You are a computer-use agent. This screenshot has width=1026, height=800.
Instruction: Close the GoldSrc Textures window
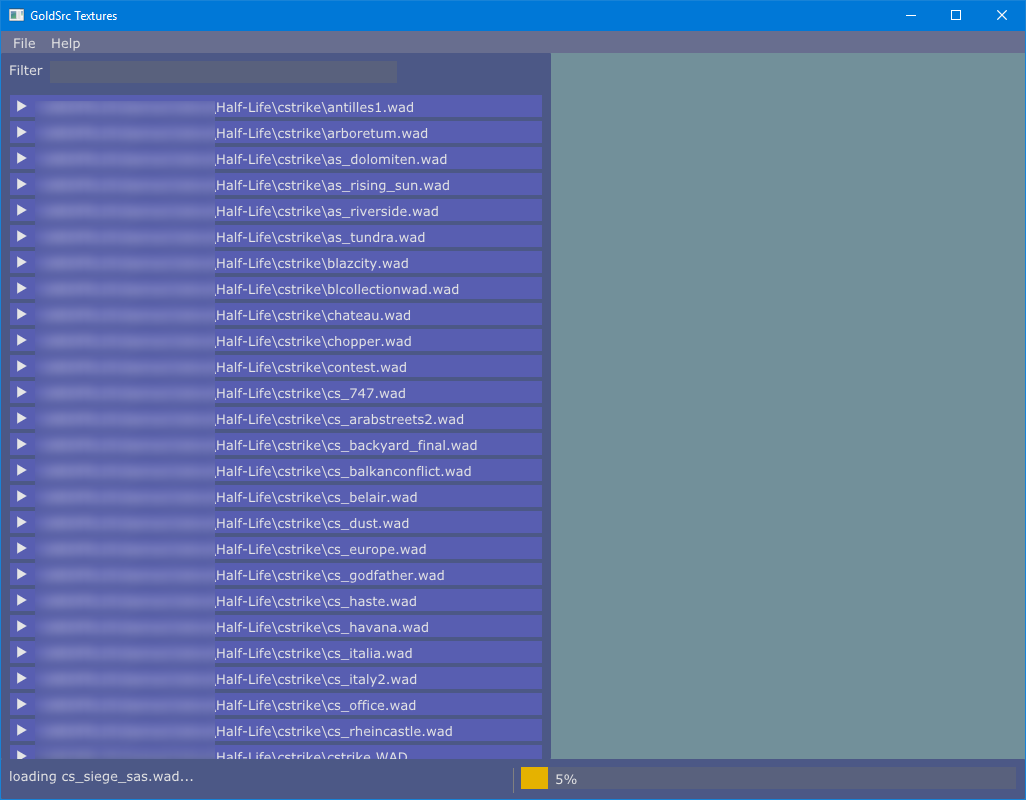click(x=1002, y=15)
